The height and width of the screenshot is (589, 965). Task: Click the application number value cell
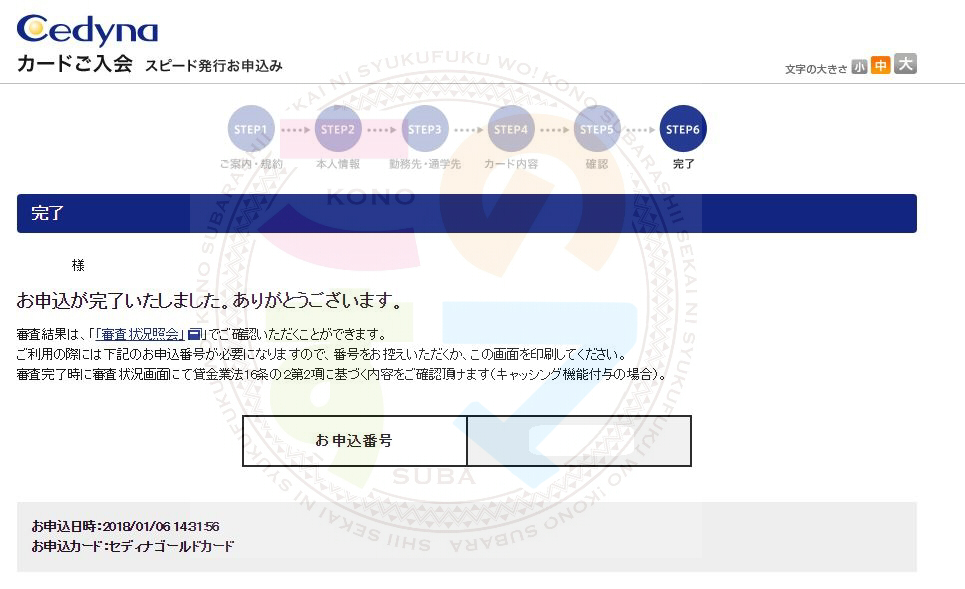[x=579, y=441]
